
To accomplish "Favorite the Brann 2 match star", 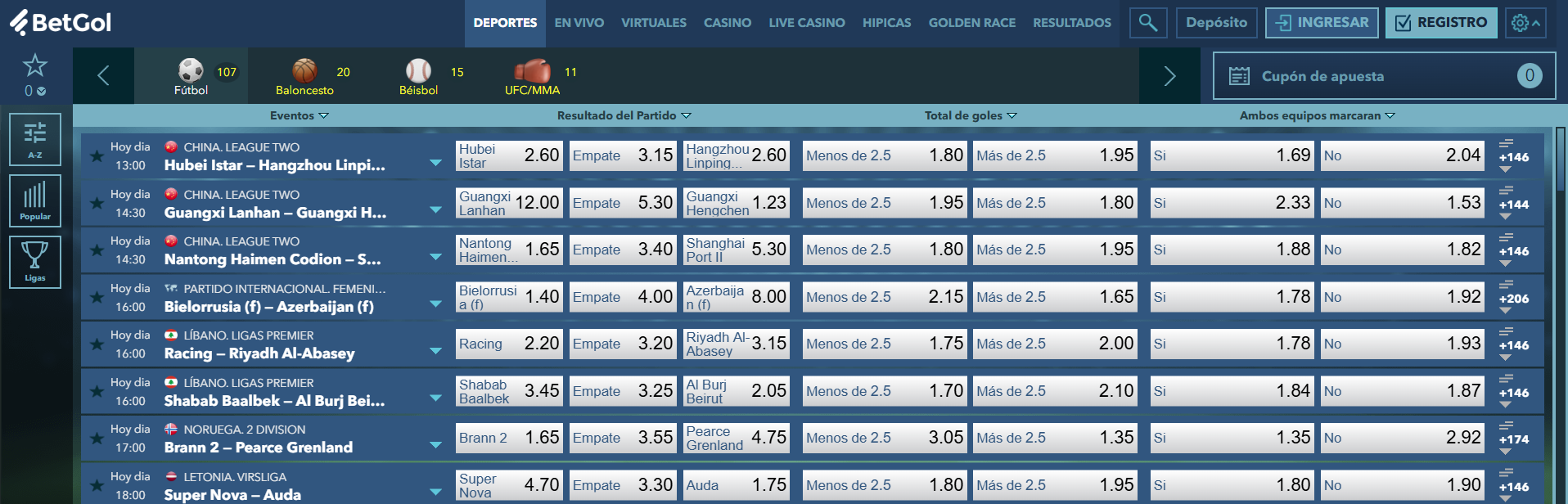I will click(97, 438).
